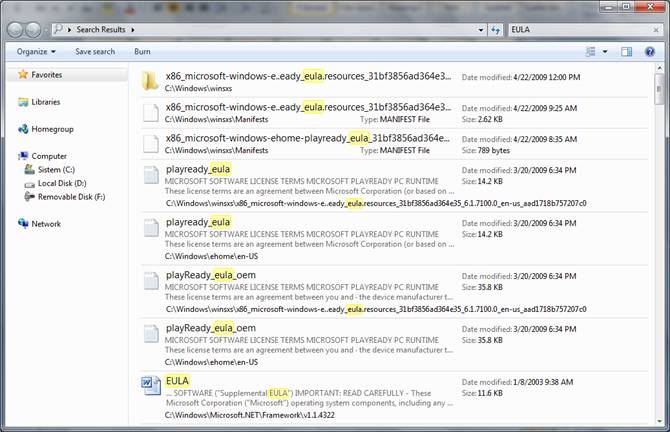Click the Word document icon for EULA
This screenshot has height=432, width=670.
pyautogui.click(x=151, y=385)
